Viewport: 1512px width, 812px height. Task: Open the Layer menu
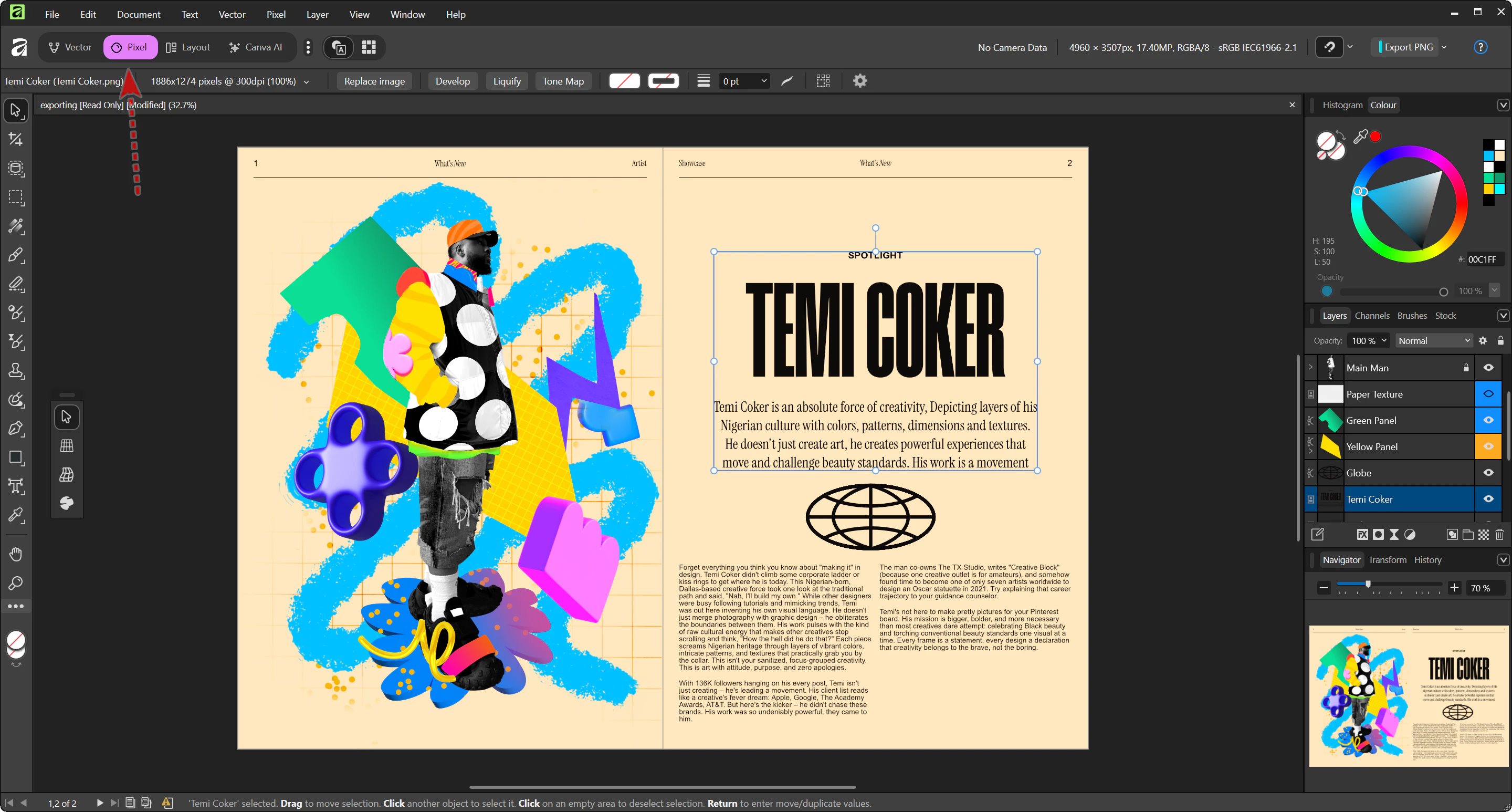click(317, 14)
